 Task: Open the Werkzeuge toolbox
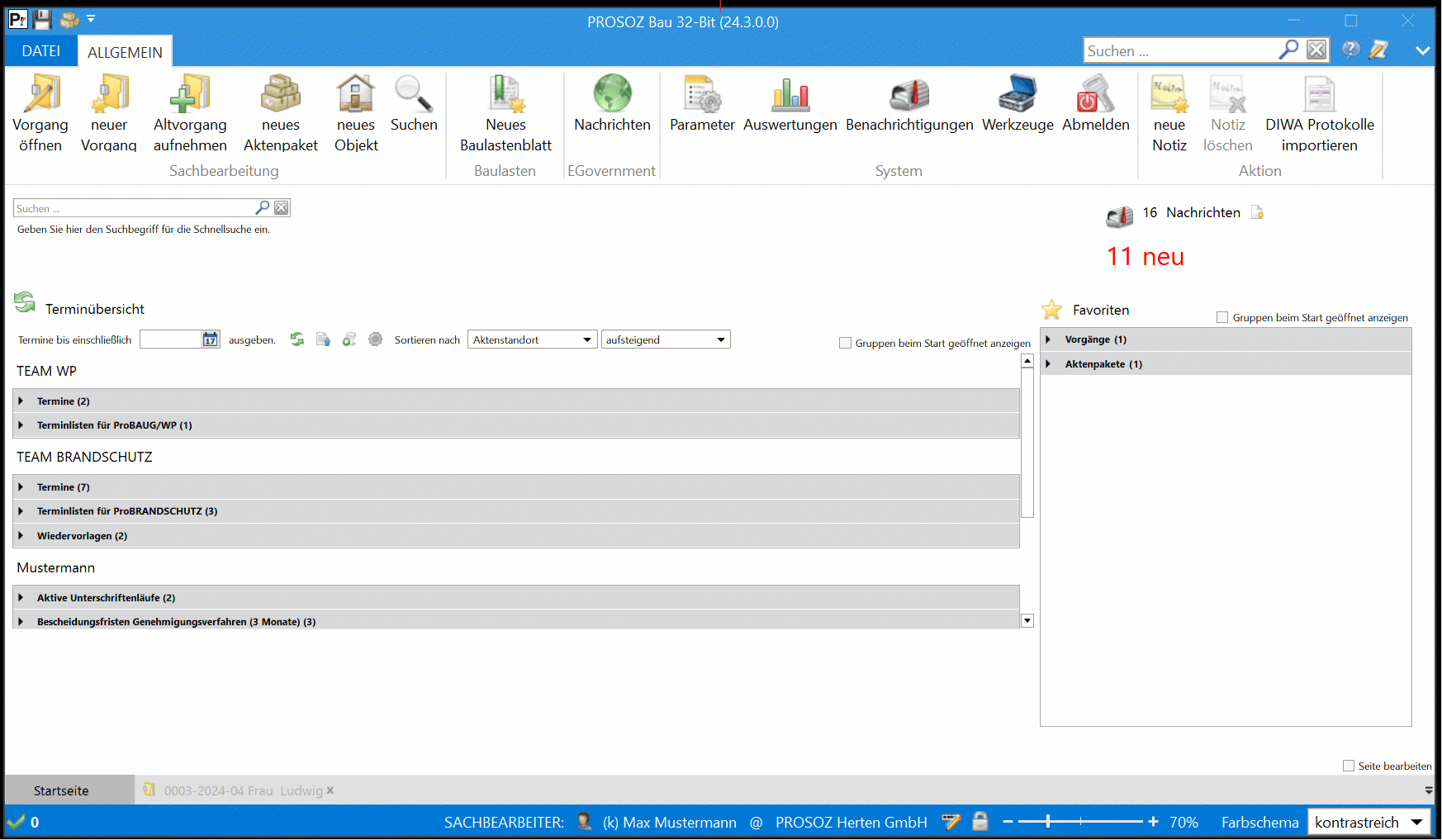coord(1017,104)
